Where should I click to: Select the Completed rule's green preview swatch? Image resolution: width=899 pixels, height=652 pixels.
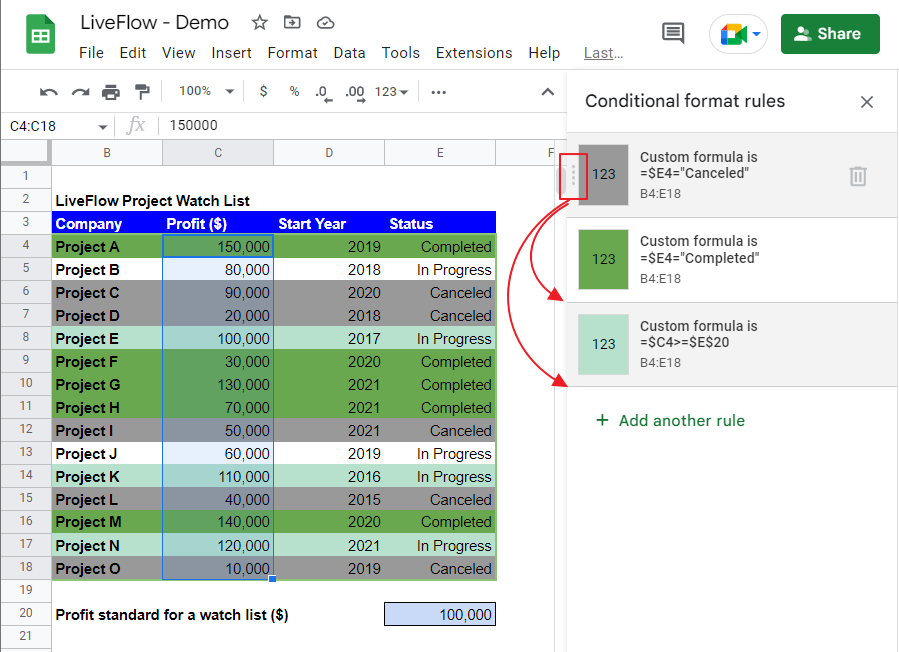[603, 259]
